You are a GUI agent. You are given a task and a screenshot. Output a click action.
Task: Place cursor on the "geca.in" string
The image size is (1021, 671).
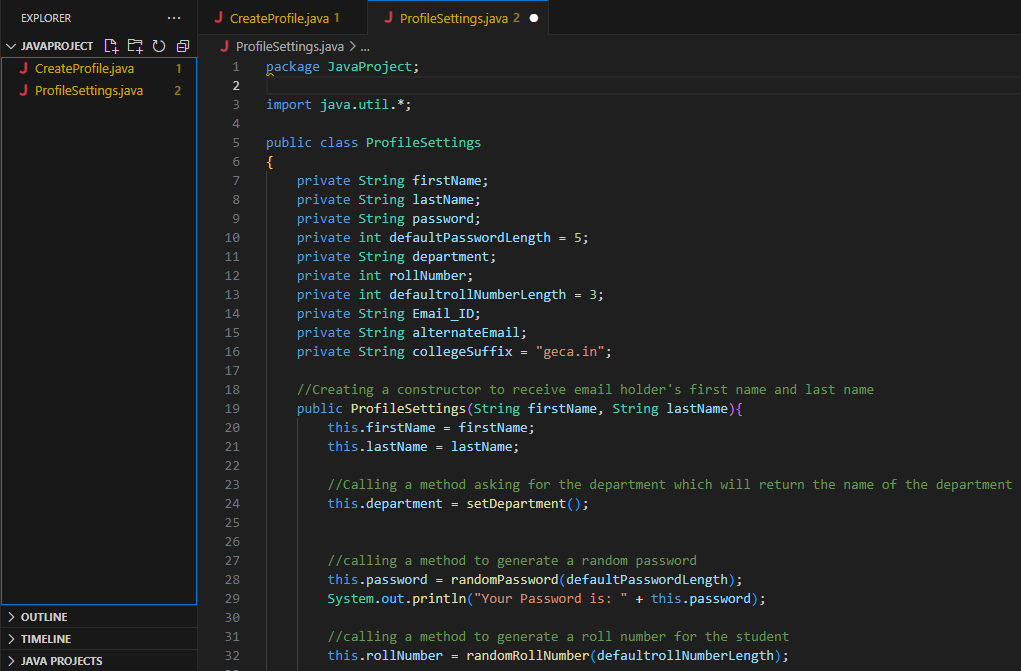coord(573,352)
